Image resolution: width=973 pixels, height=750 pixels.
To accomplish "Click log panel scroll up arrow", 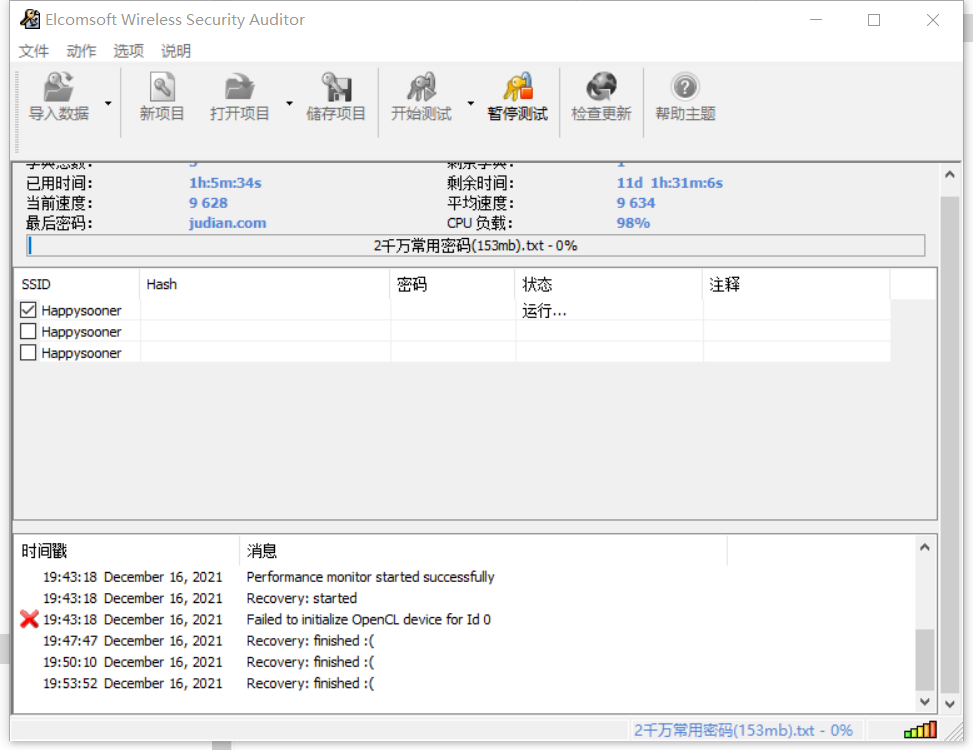I will tap(925, 547).
